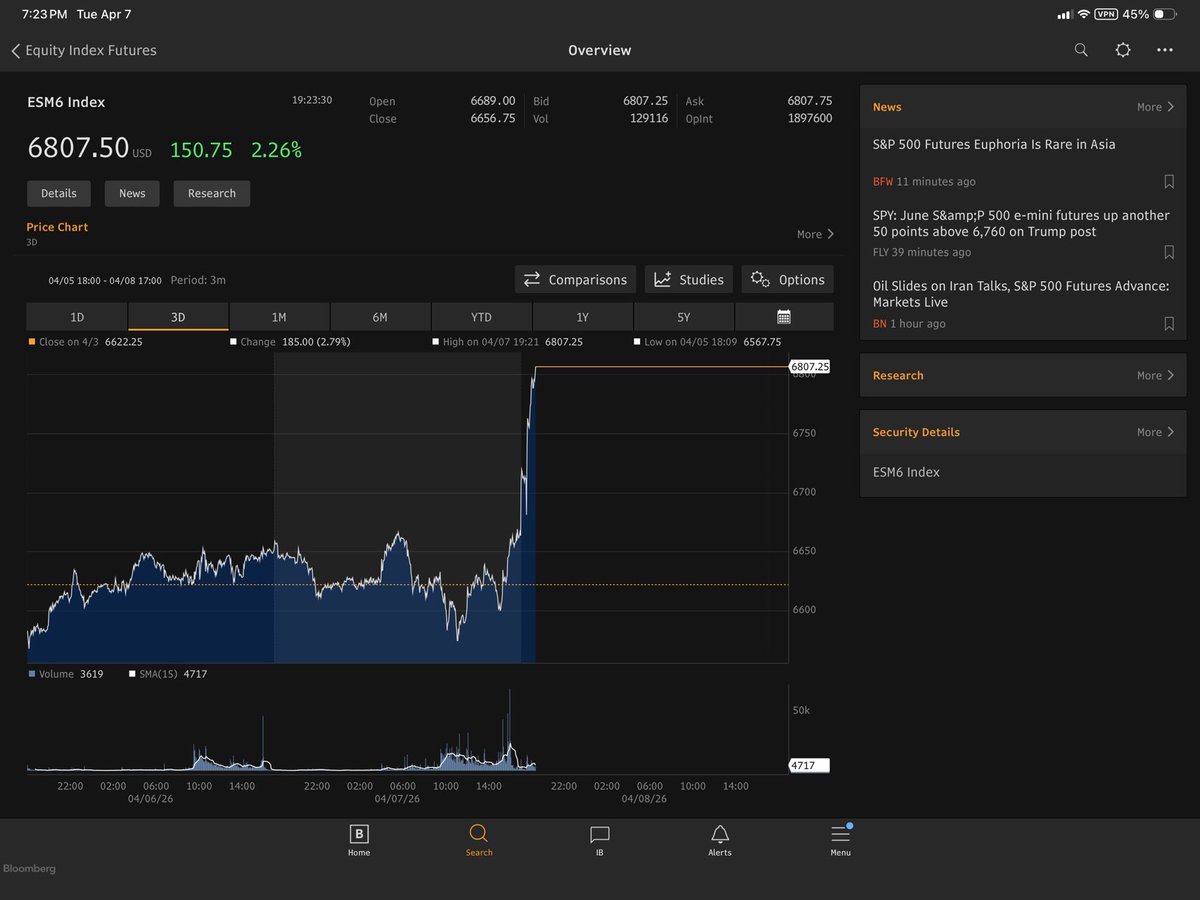
Task: Open Menu in bottom bar
Action: click(x=840, y=840)
